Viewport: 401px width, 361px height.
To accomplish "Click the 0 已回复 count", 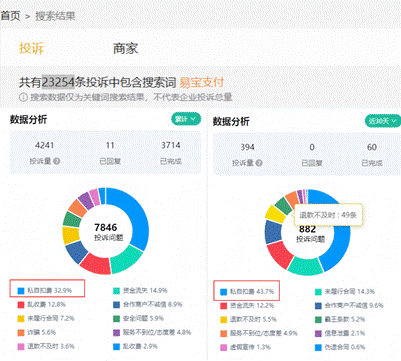I will click(312, 147).
